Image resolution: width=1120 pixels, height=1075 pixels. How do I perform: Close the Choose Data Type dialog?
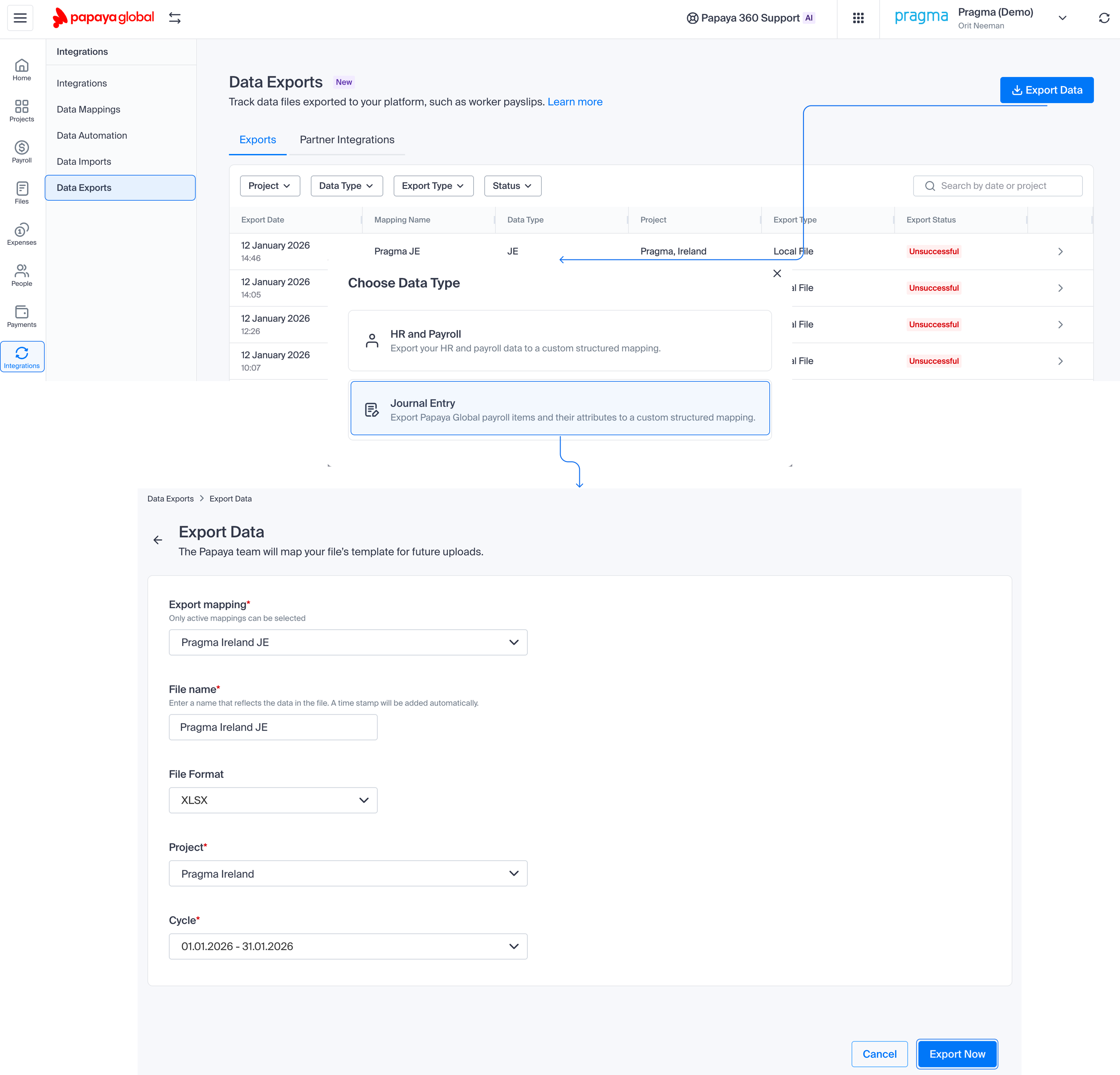click(x=777, y=273)
